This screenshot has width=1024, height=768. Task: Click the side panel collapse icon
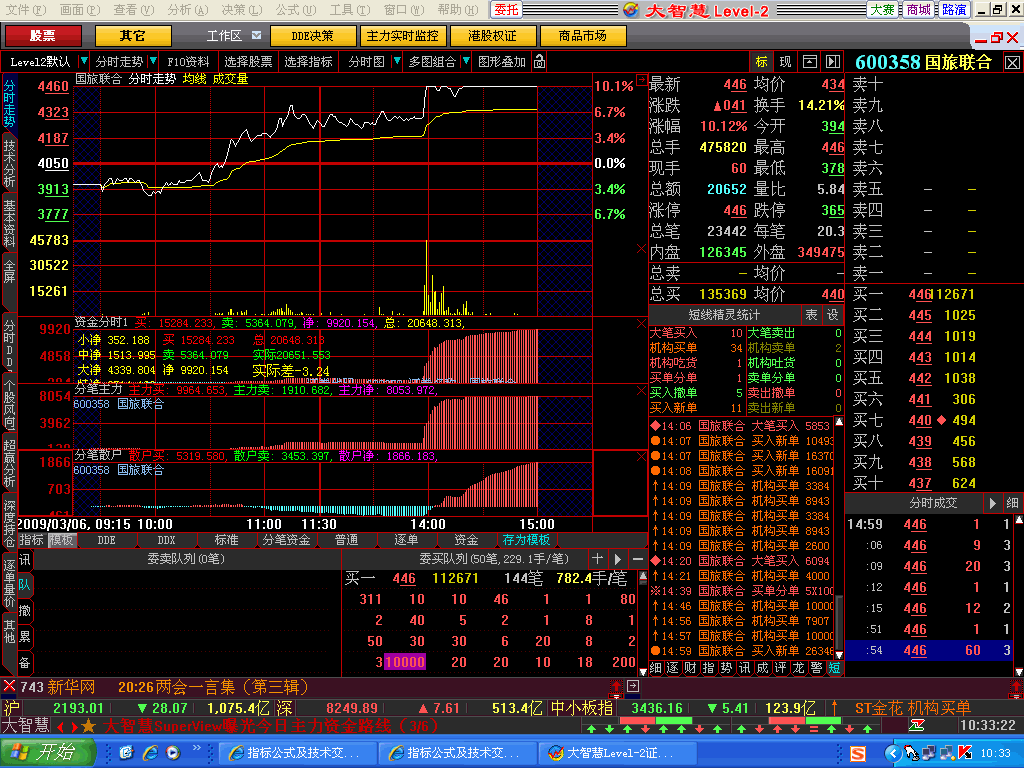pyautogui.click(x=833, y=61)
